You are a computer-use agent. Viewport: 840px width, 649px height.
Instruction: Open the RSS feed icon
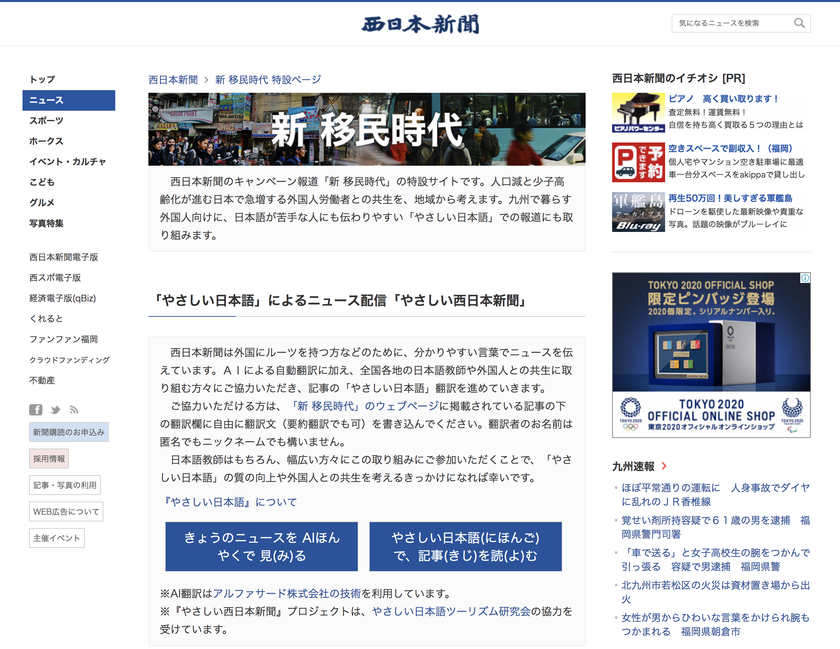coord(74,410)
